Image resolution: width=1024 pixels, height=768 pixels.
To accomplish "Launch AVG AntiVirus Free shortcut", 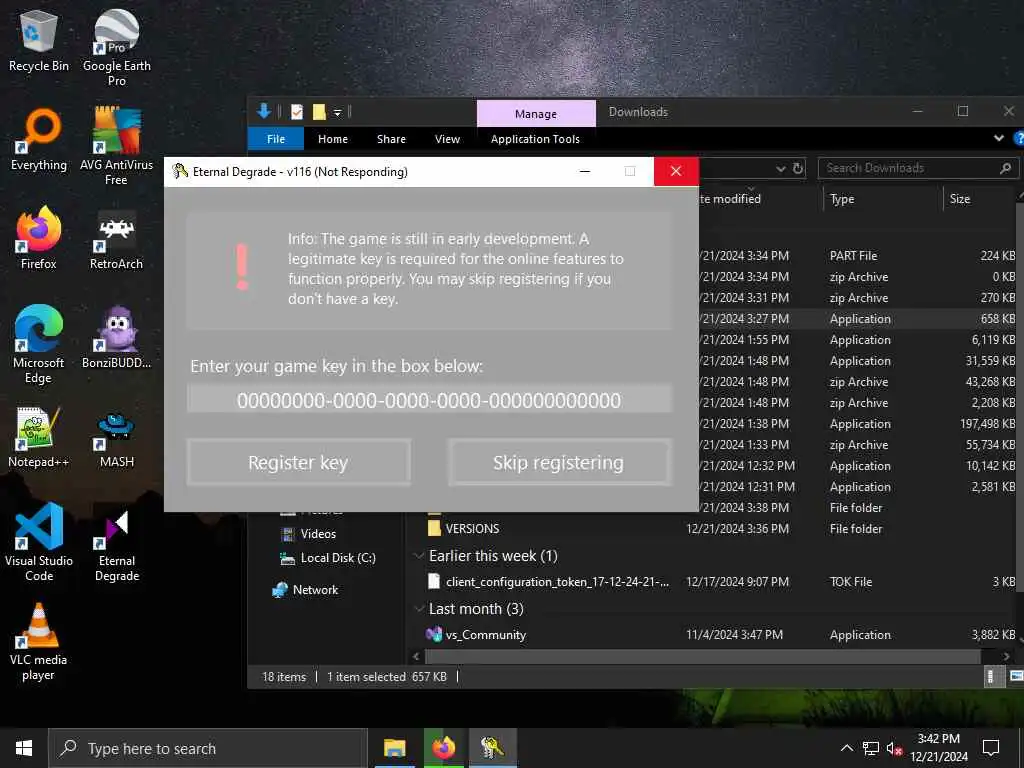I will pyautogui.click(x=116, y=146).
